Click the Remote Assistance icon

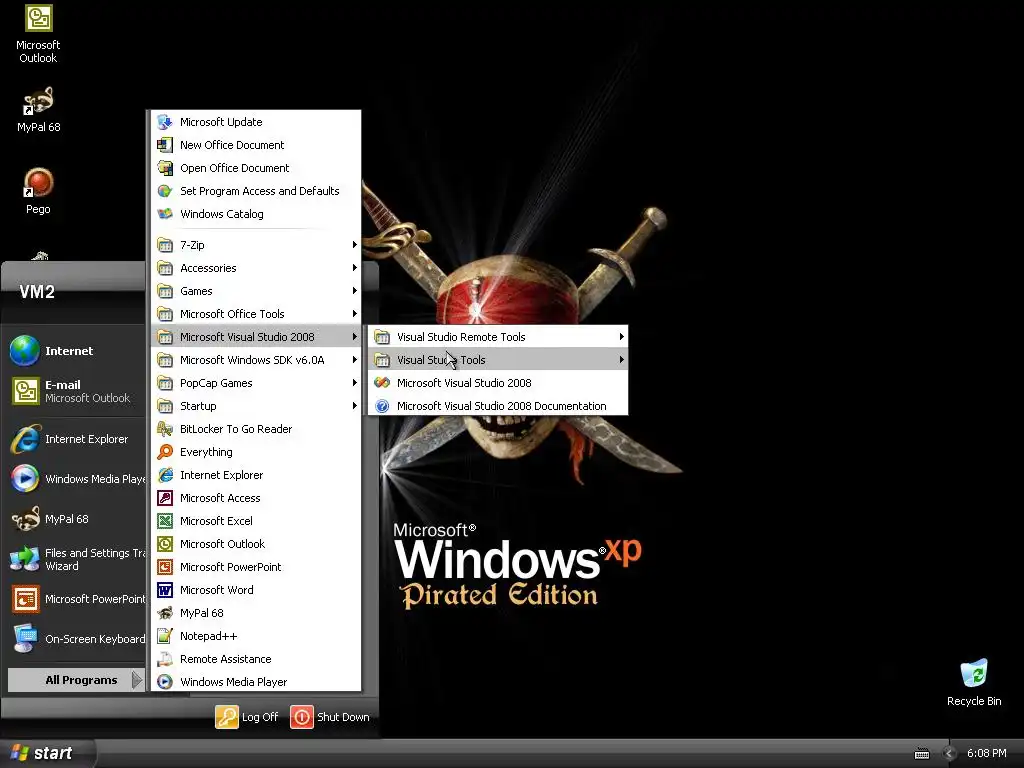pyautogui.click(x=165, y=659)
